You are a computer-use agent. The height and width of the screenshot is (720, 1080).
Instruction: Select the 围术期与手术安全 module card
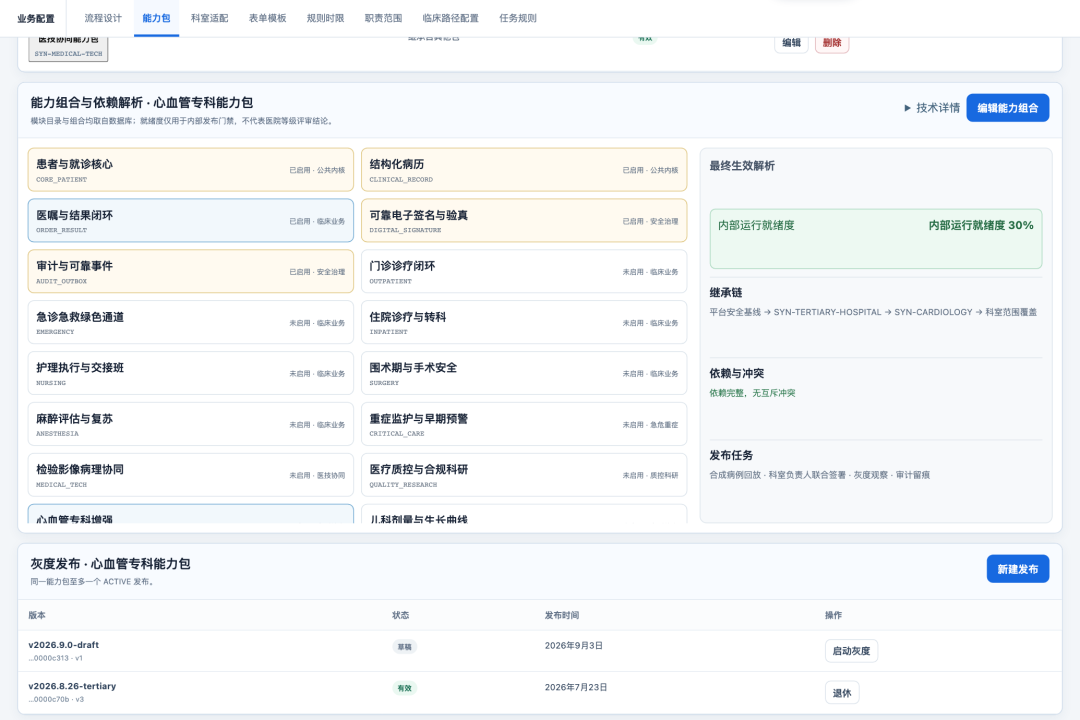pos(524,373)
